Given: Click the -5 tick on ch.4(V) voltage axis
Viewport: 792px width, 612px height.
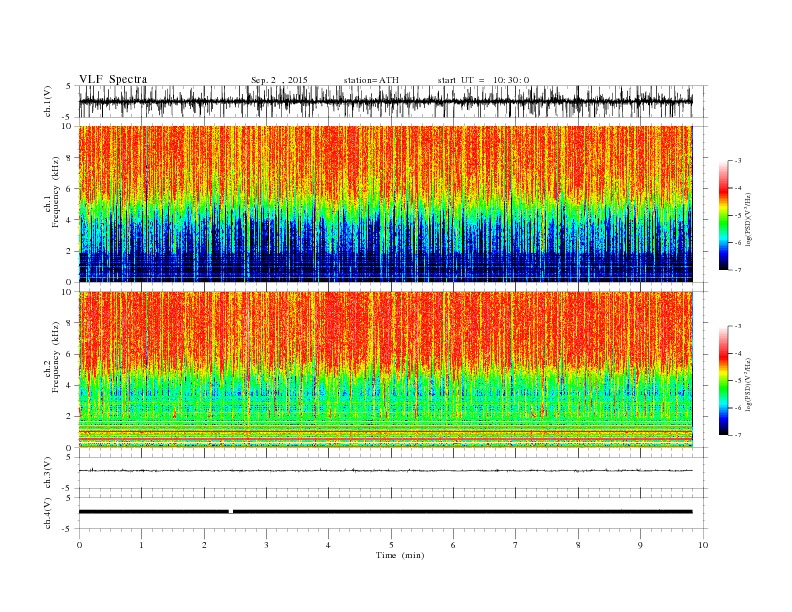Looking at the screenshot, I should [x=67, y=529].
